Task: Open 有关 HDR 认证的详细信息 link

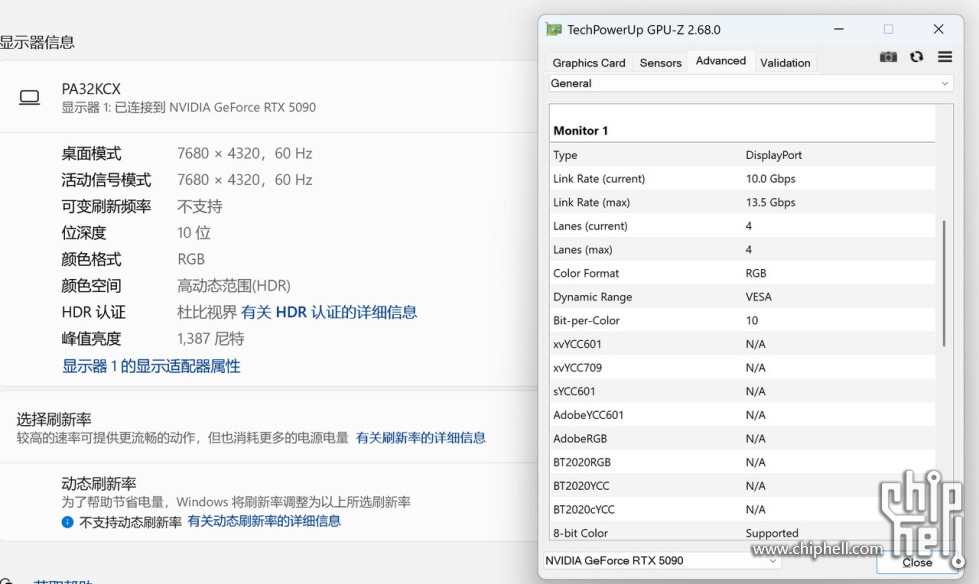Action: [x=329, y=312]
